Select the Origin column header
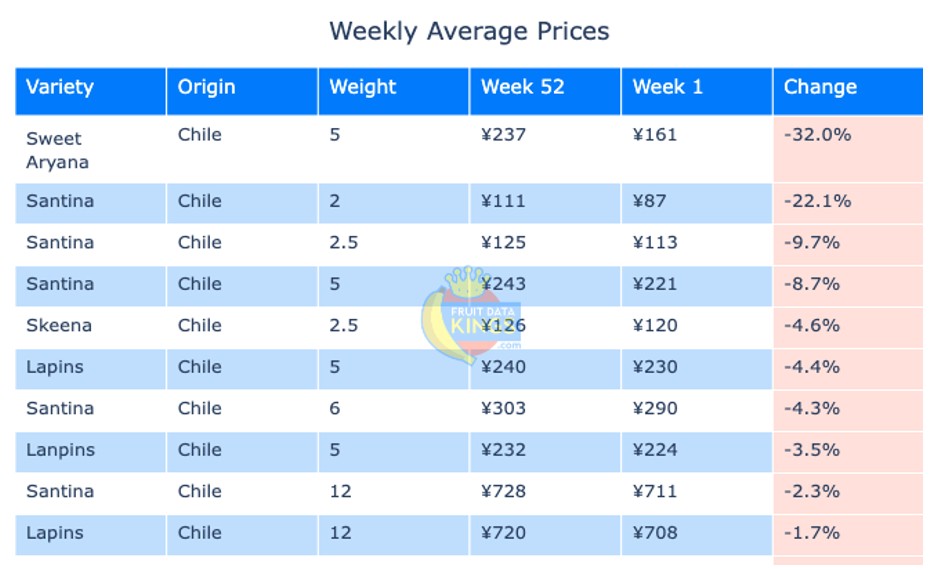 [x=207, y=87]
